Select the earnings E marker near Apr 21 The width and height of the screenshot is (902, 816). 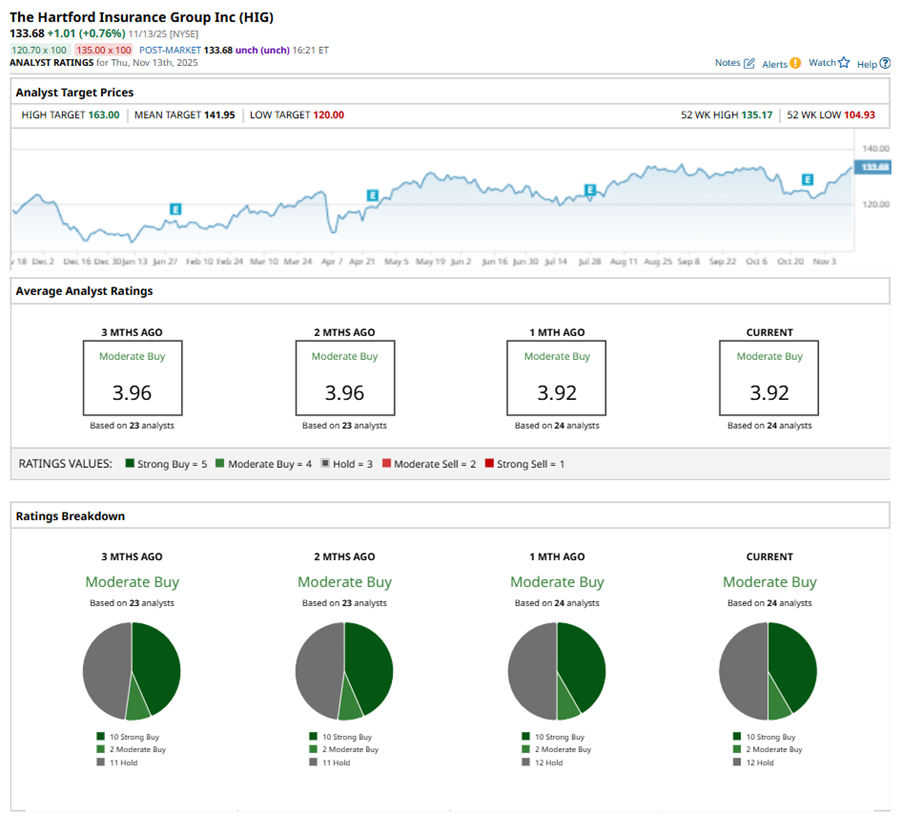[x=372, y=195]
